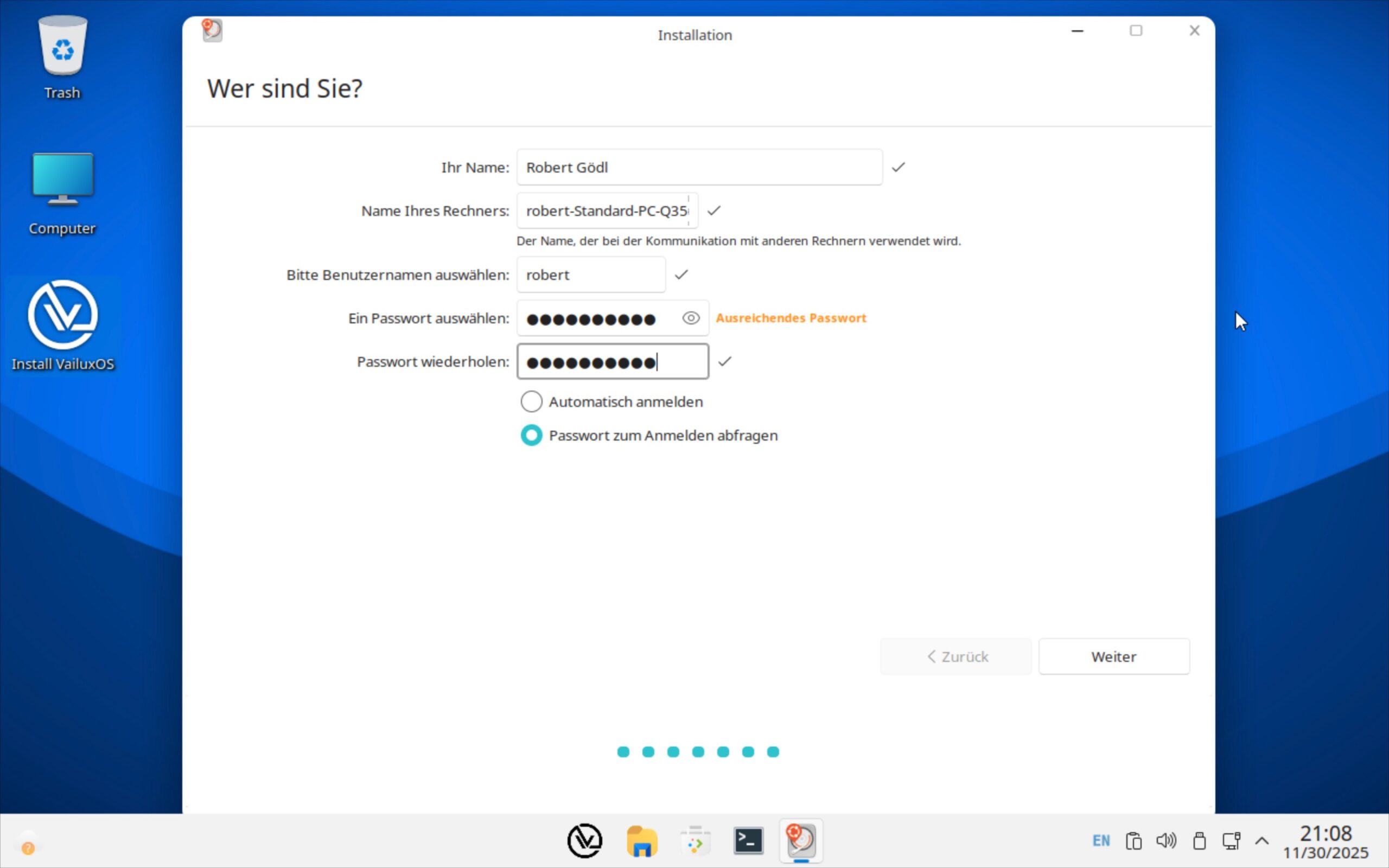This screenshot has height=868, width=1389.
Task: Click the network icon in system tray
Action: pyautogui.click(x=1231, y=841)
